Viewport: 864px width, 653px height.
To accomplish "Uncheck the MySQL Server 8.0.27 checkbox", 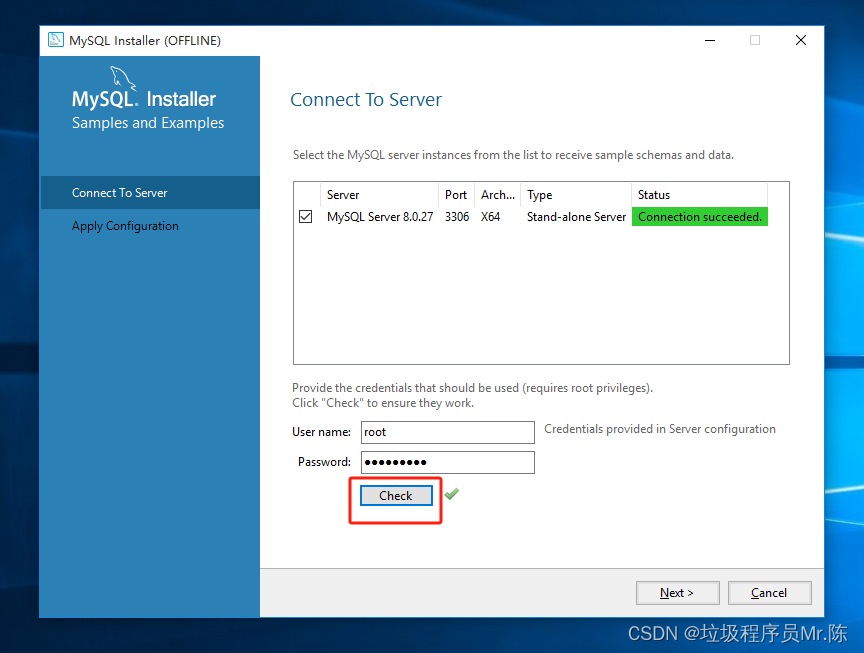I will click(x=305, y=217).
